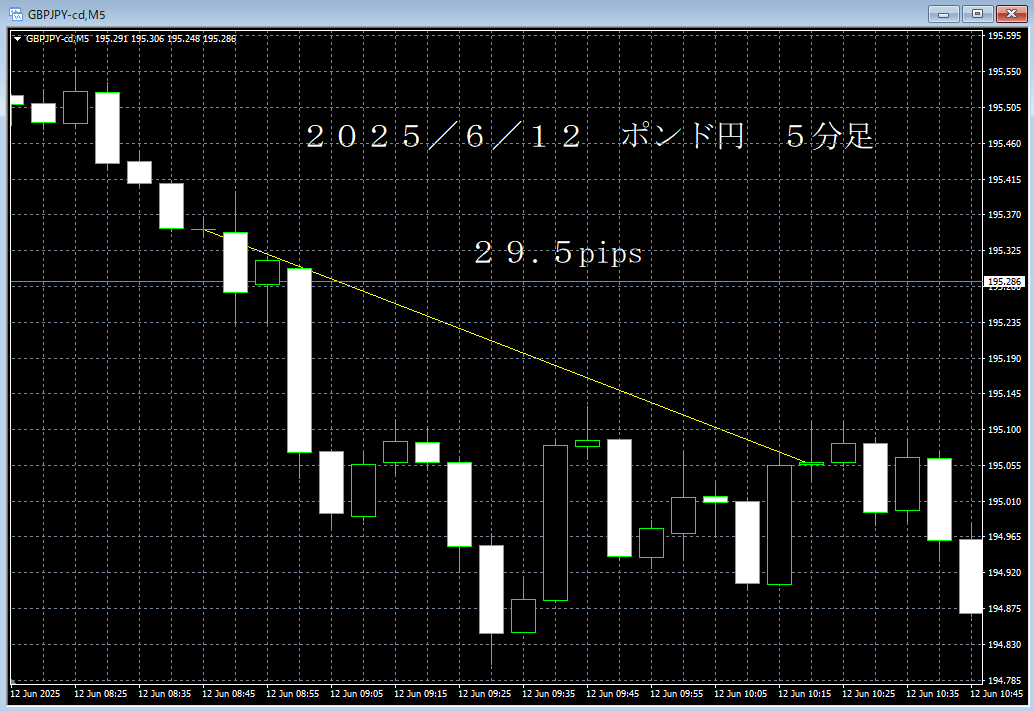
Task: Click the 12 Jun 10:35 time label
Action: [x=932, y=694]
